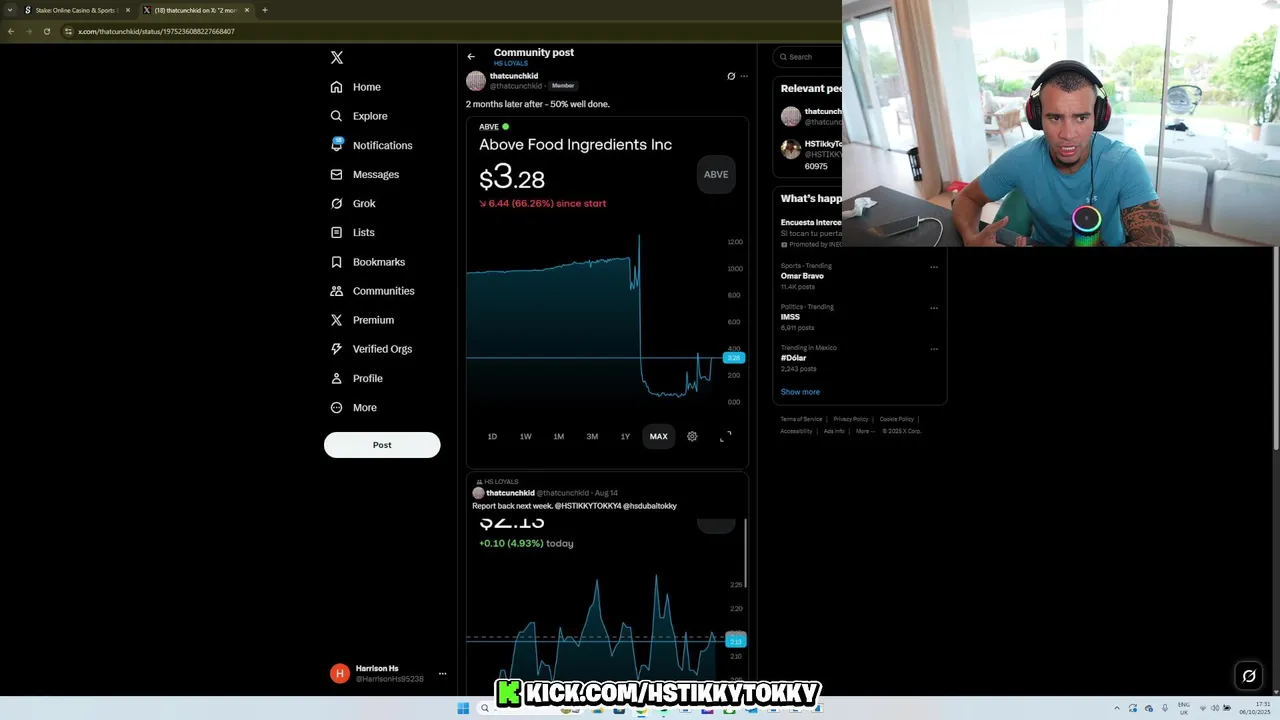Viewport: 1280px width, 720px height.
Task: Close the Stake Online Casino tab
Action: [128, 10]
